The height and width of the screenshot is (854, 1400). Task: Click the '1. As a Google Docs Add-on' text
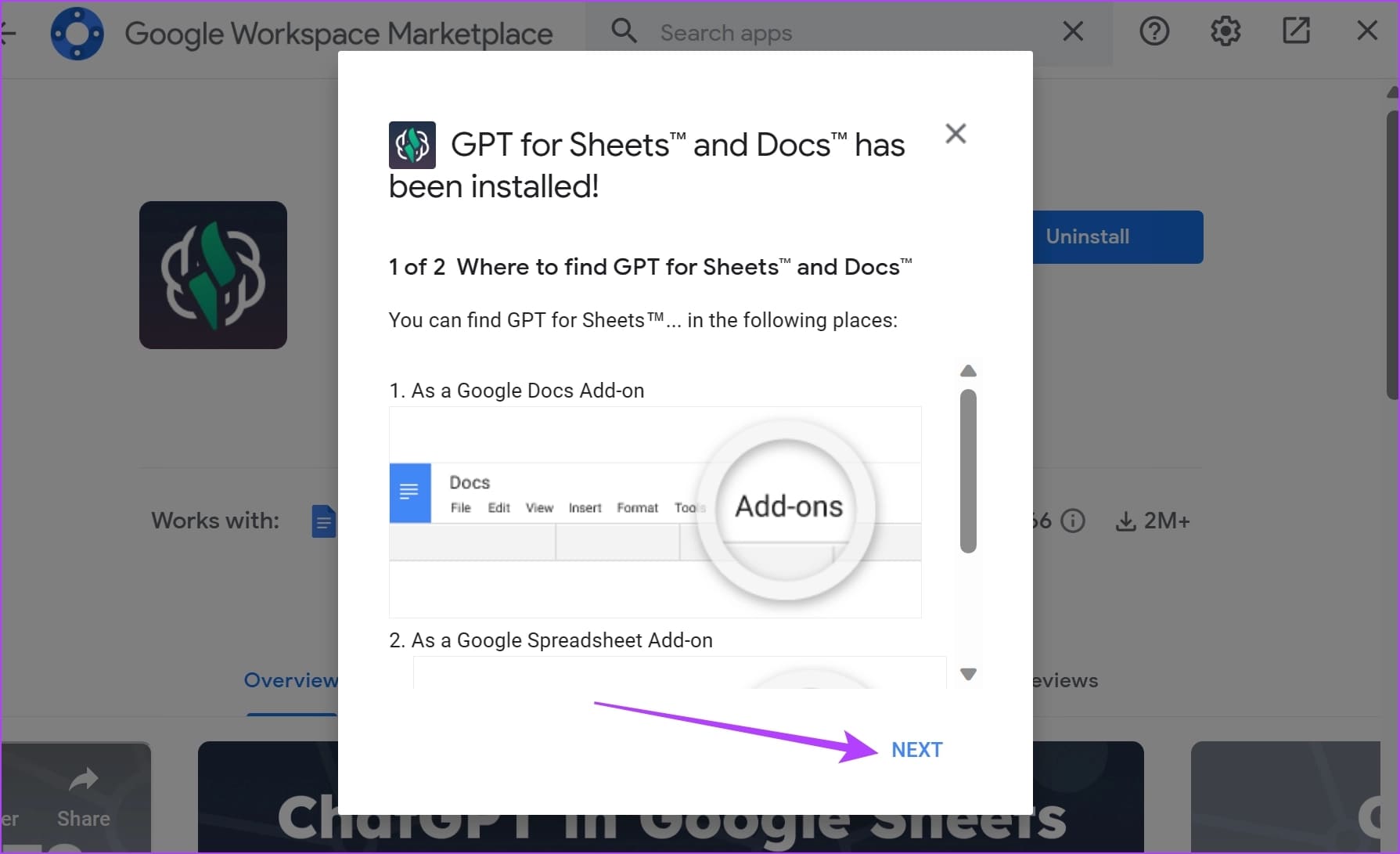coord(516,391)
